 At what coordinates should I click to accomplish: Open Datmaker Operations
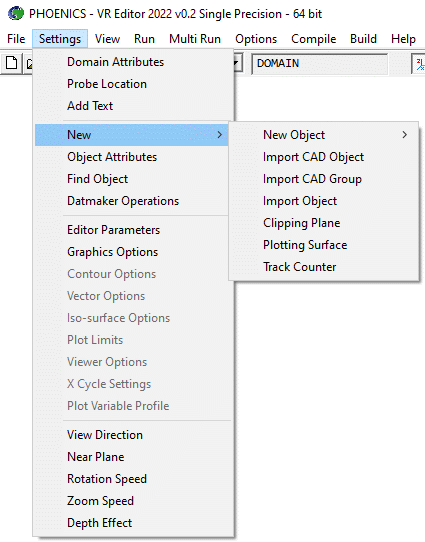[123, 201]
